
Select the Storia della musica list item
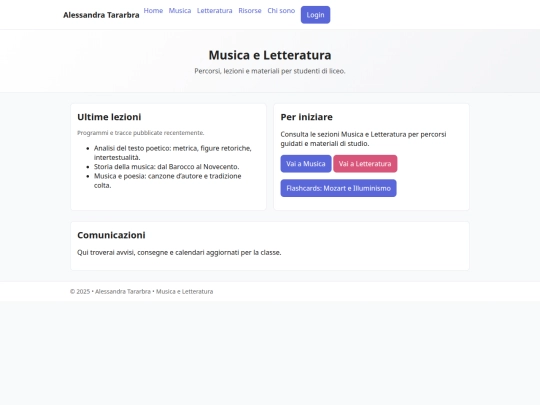pos(166,167)
